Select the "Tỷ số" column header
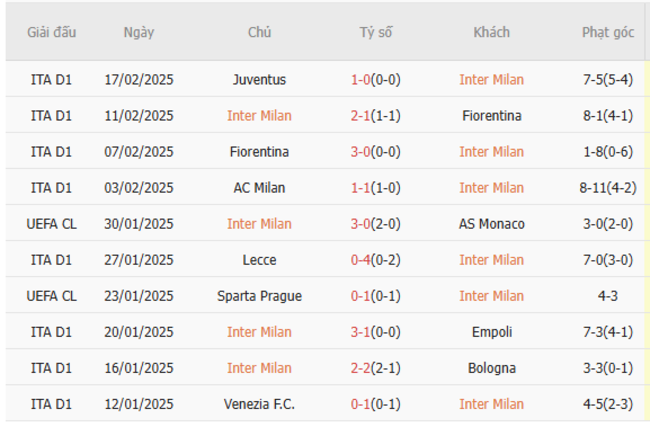The width and height of the screenshot is (650, 427). [x=376, y=32]
